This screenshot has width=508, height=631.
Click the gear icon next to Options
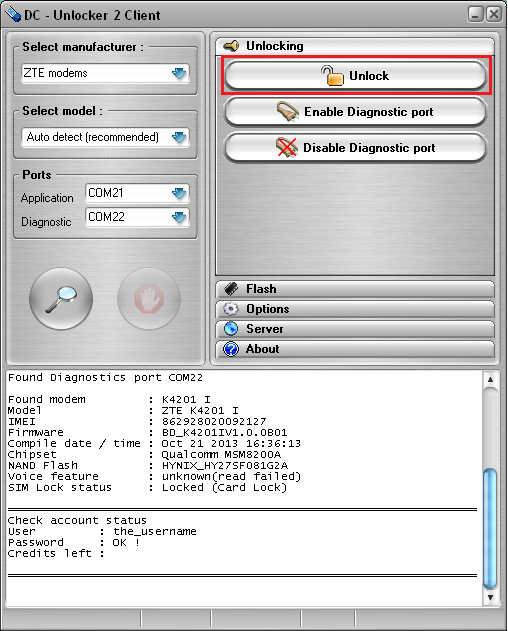coord(231,309)
